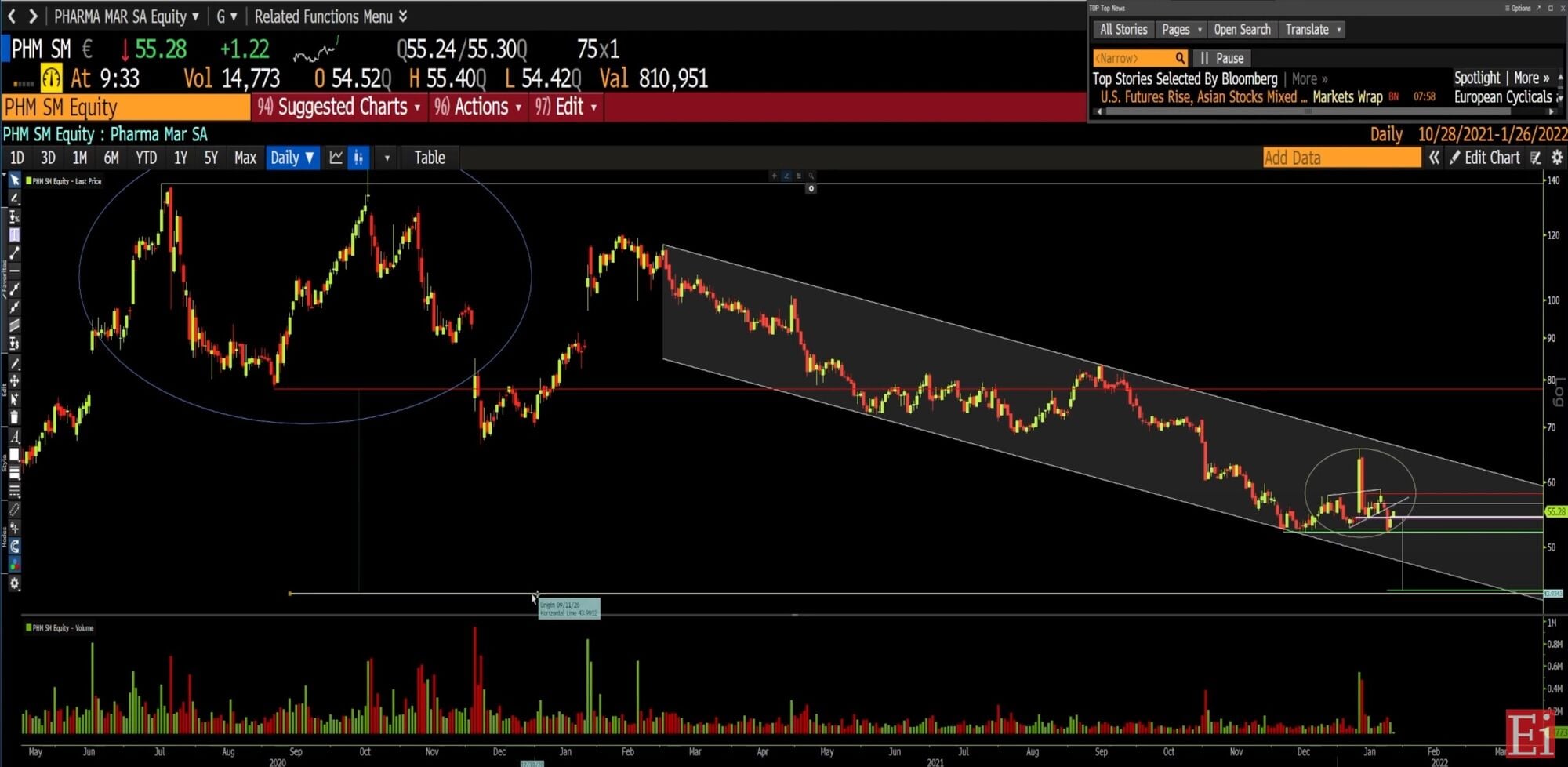Open the PHARMA MAR SA Equity dropdown
This screenshot has width=1568, height=767.
coord(126,16)
